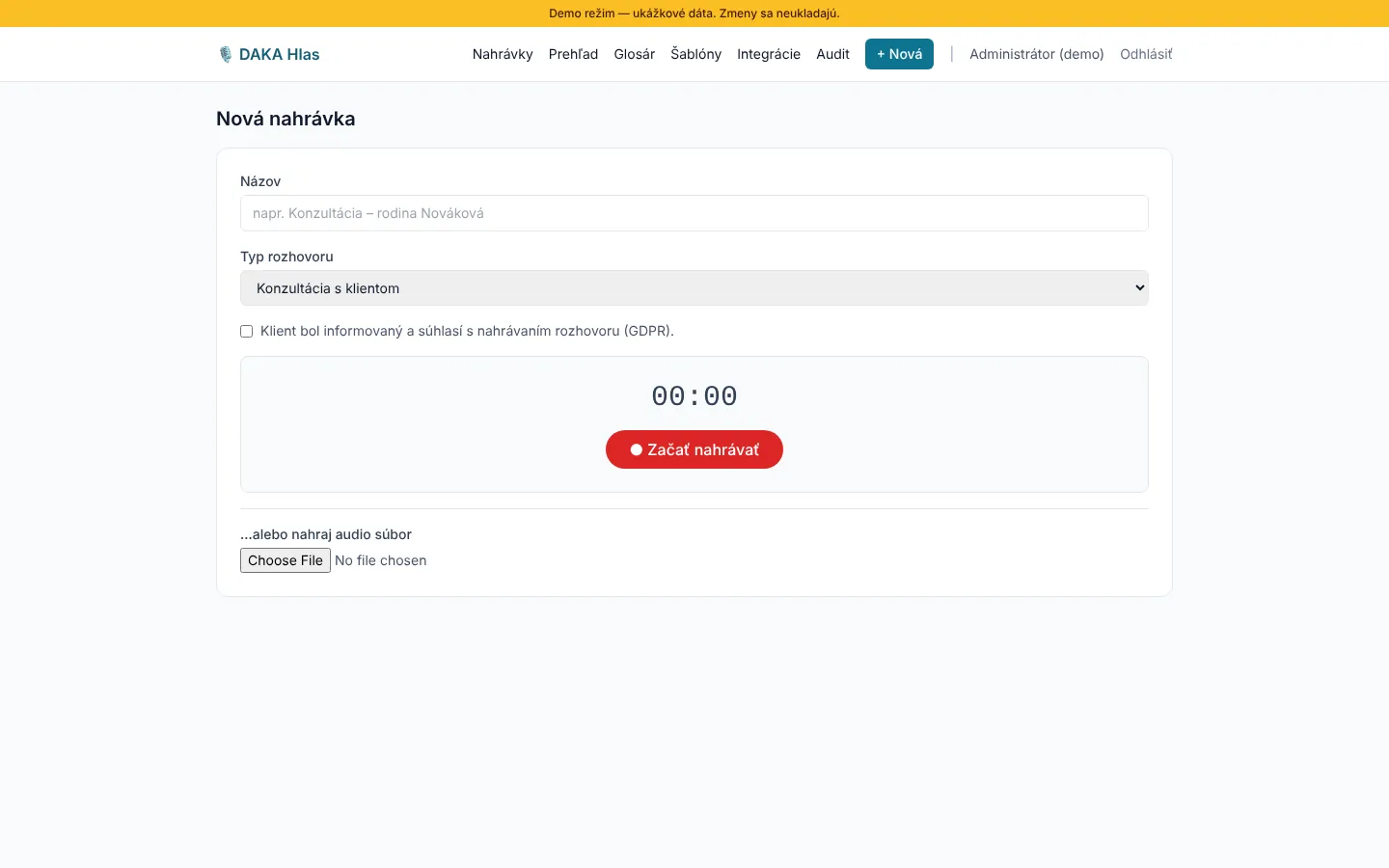
Task: Open the Integrácie page
Action: click(x=769, y=54)
